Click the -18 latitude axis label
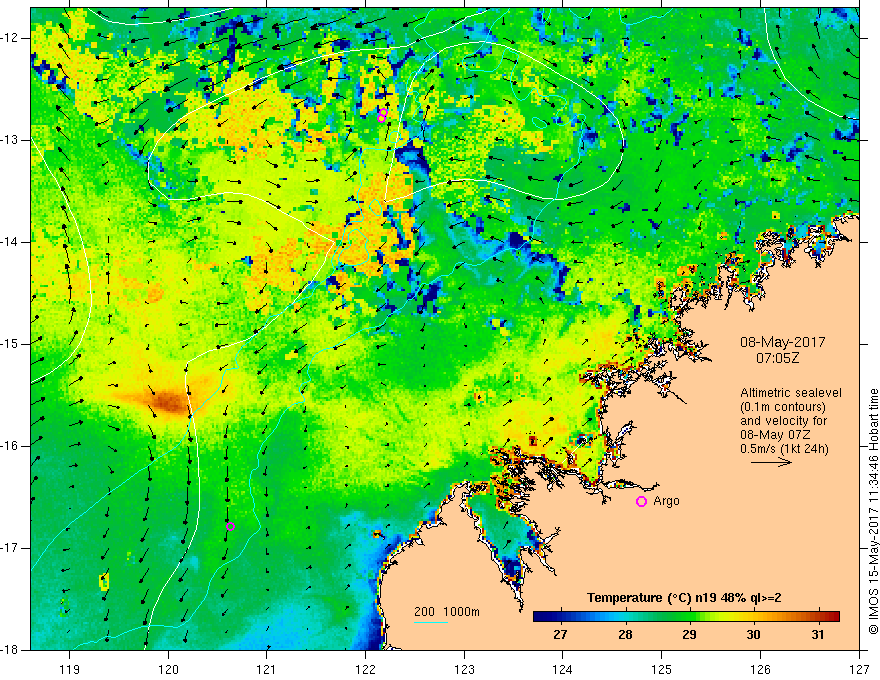Screen dimensions: 880x680 11,649
